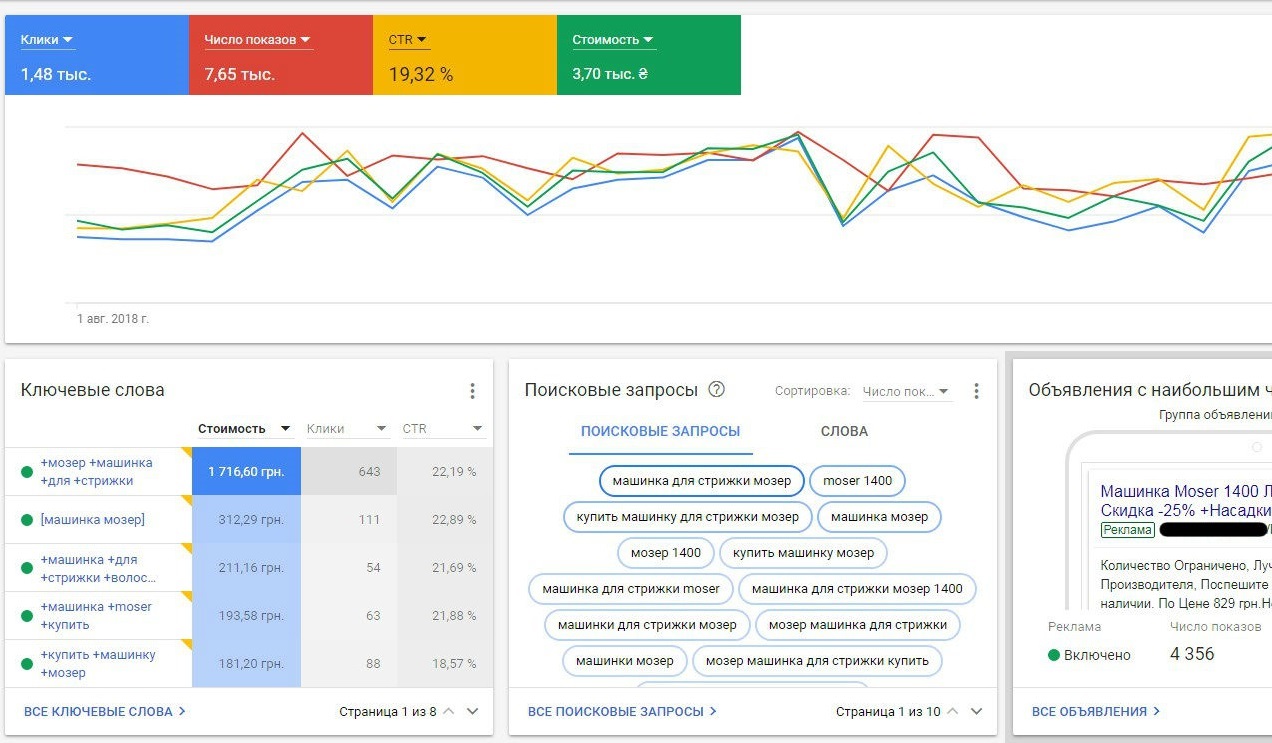This screenshot has width=1272, height=743.
Task: Expand the Сортировка dropdown in search queries
Action: [907, 391]
